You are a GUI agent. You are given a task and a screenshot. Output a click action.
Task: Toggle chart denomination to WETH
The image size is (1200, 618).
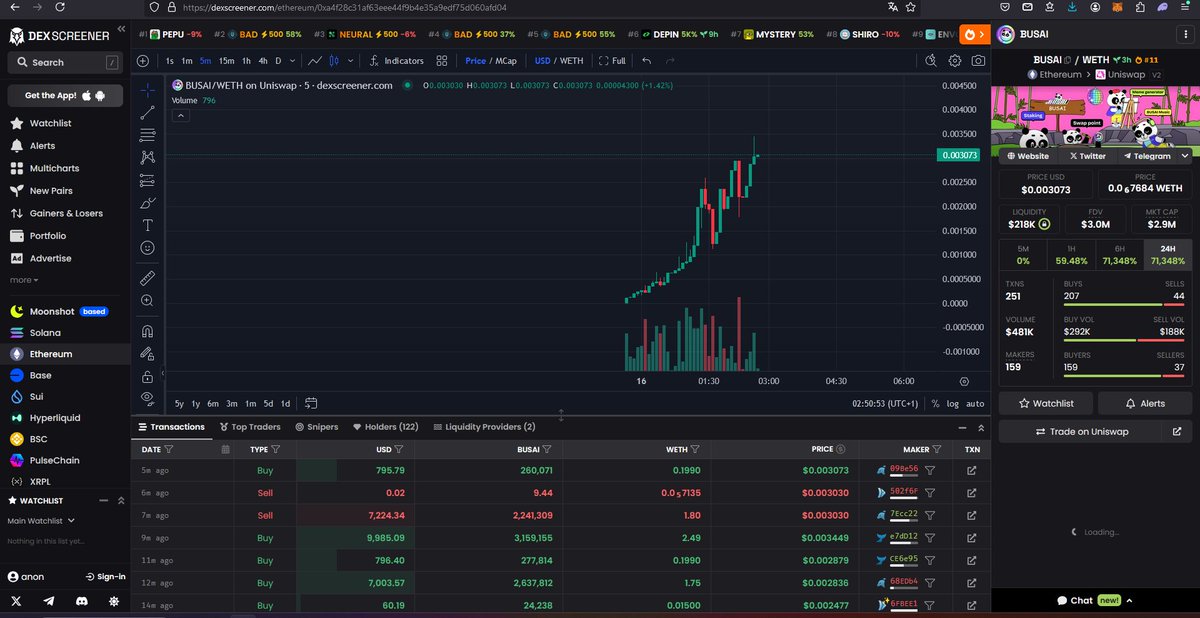[571, 61]
